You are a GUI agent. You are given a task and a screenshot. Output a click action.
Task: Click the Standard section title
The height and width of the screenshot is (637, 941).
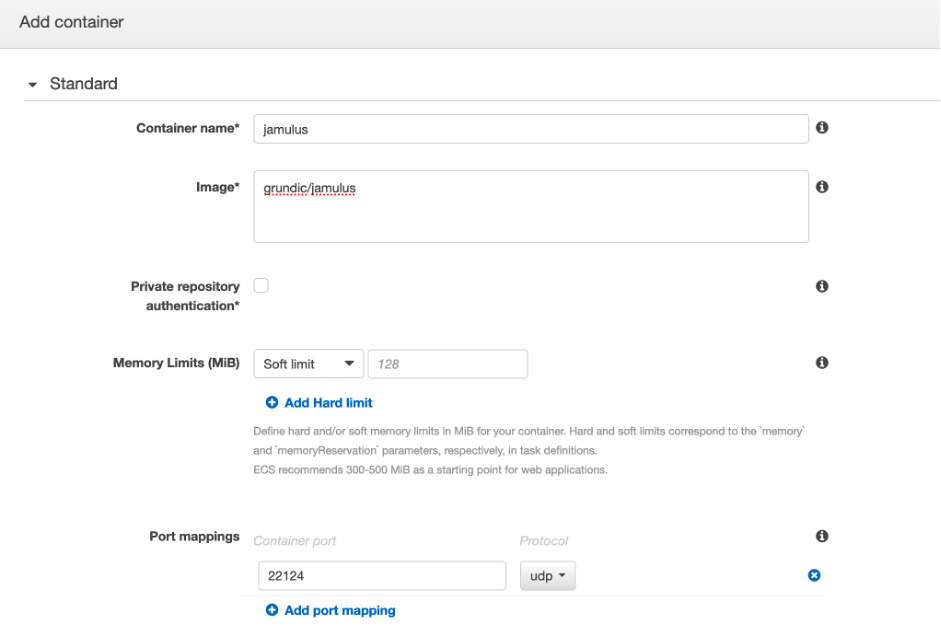coord(83,84)
